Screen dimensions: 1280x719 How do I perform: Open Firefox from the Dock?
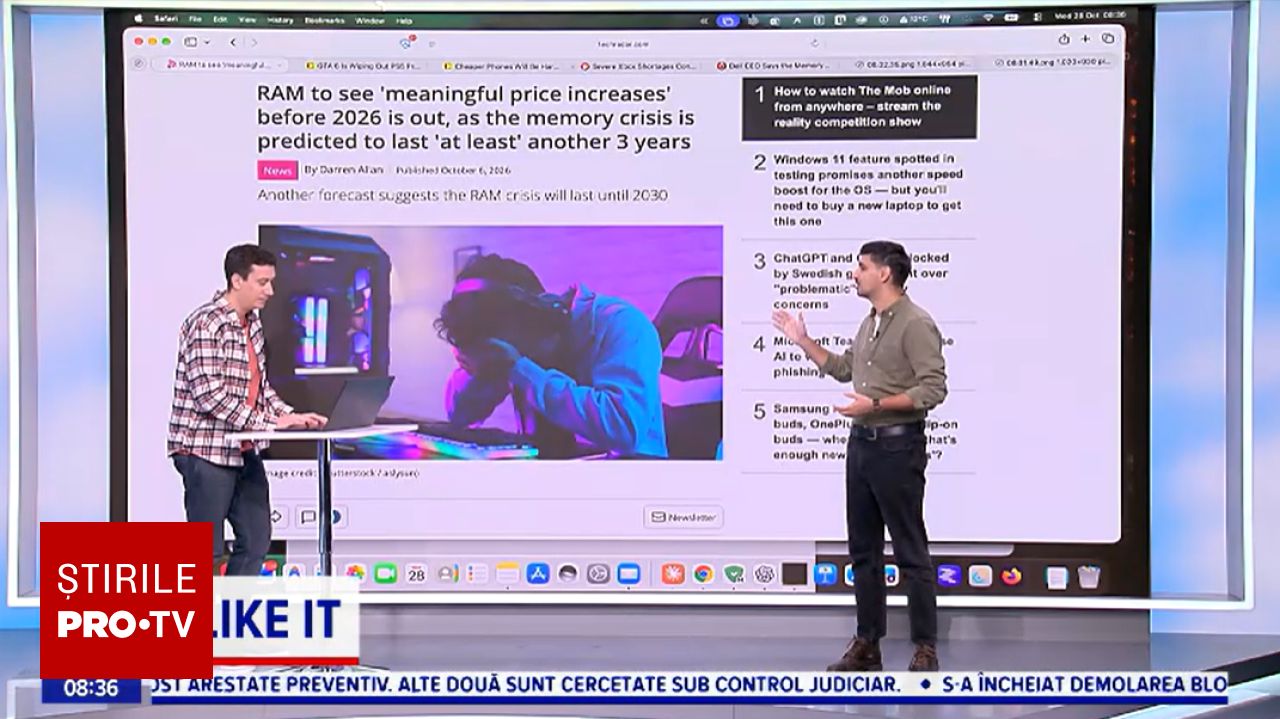(1012, 575)
